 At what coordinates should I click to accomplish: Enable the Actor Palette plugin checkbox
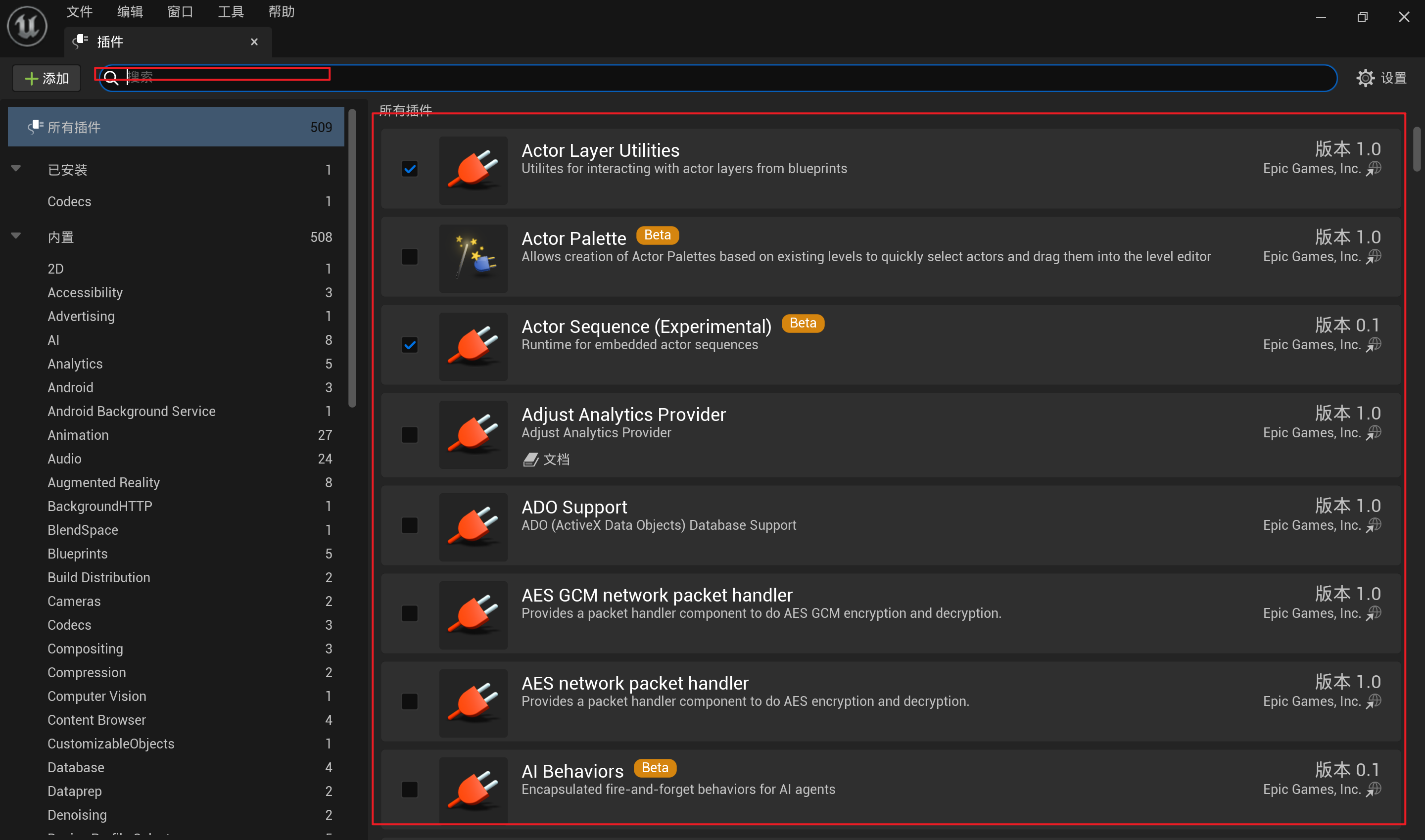coord(409,257)
